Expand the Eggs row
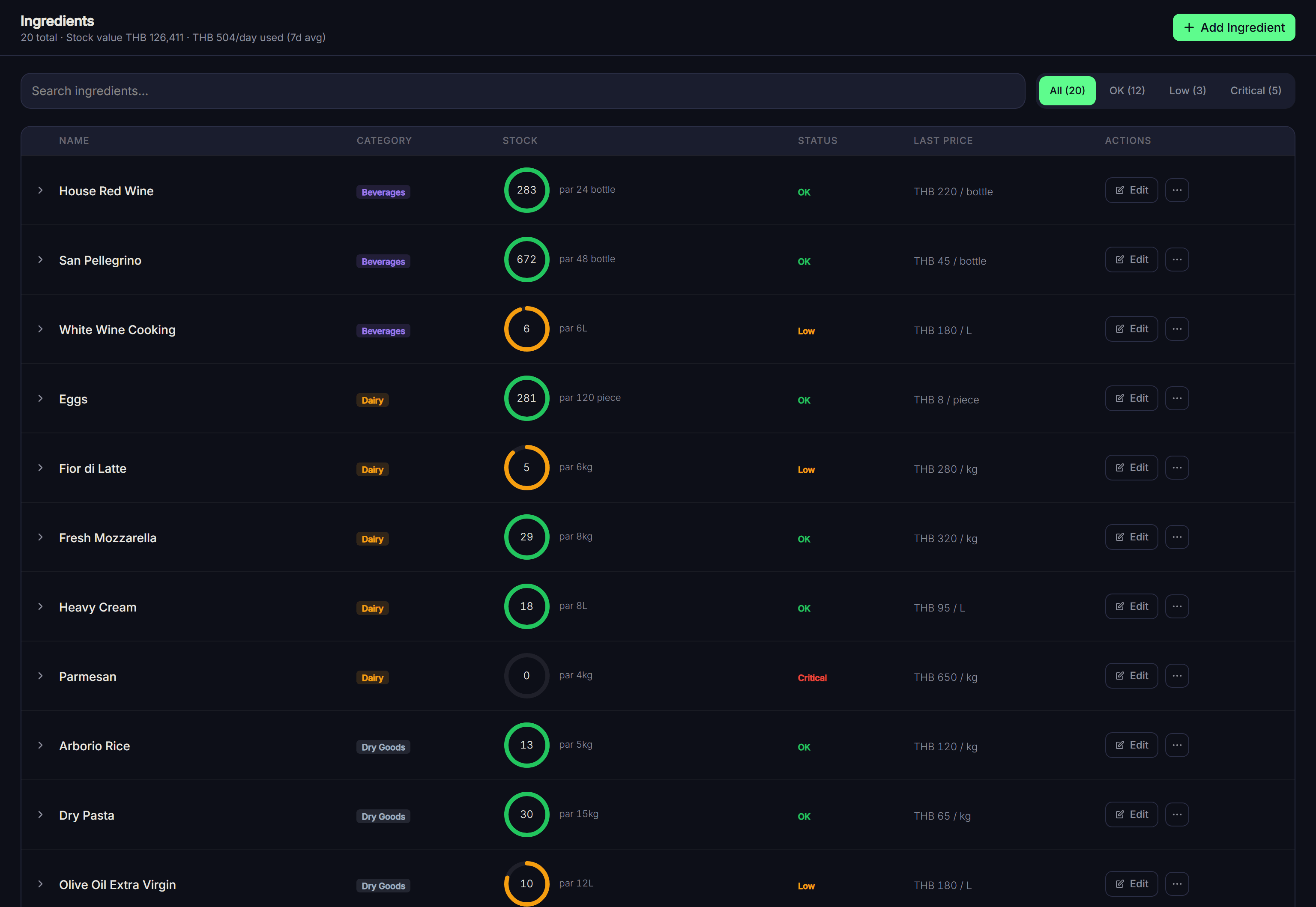 (40, 398)
